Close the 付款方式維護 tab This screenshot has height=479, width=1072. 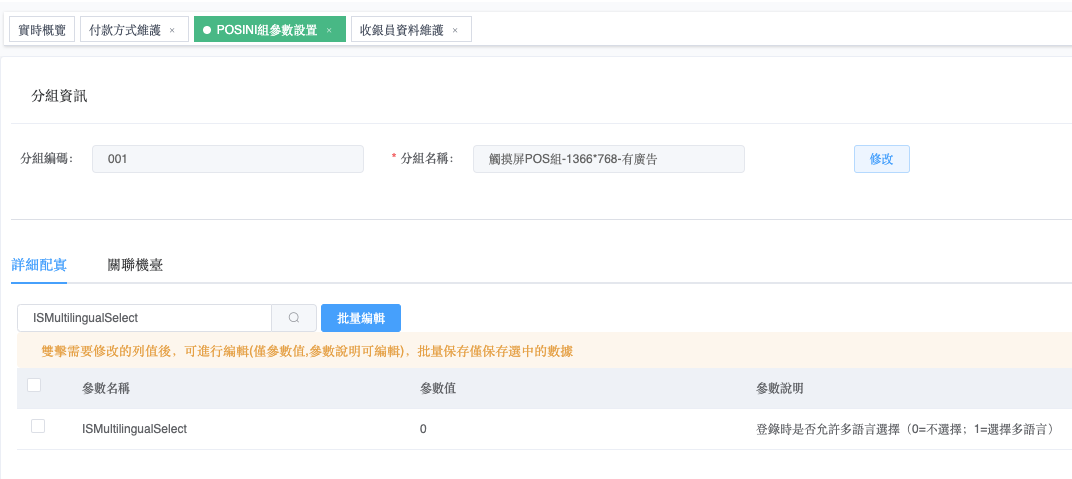coord(172,30)
